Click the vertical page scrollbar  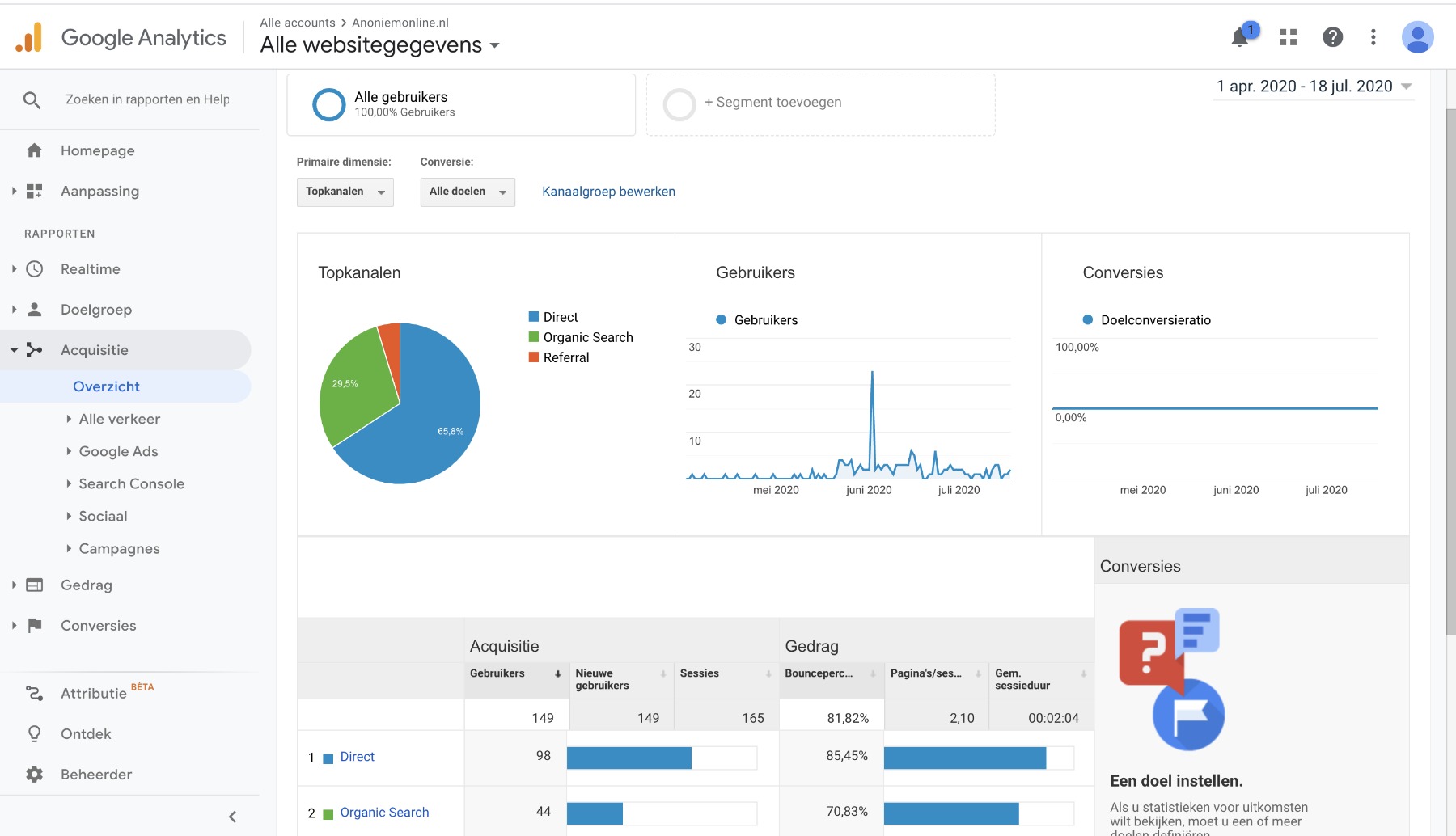[x=1450, y=372]
